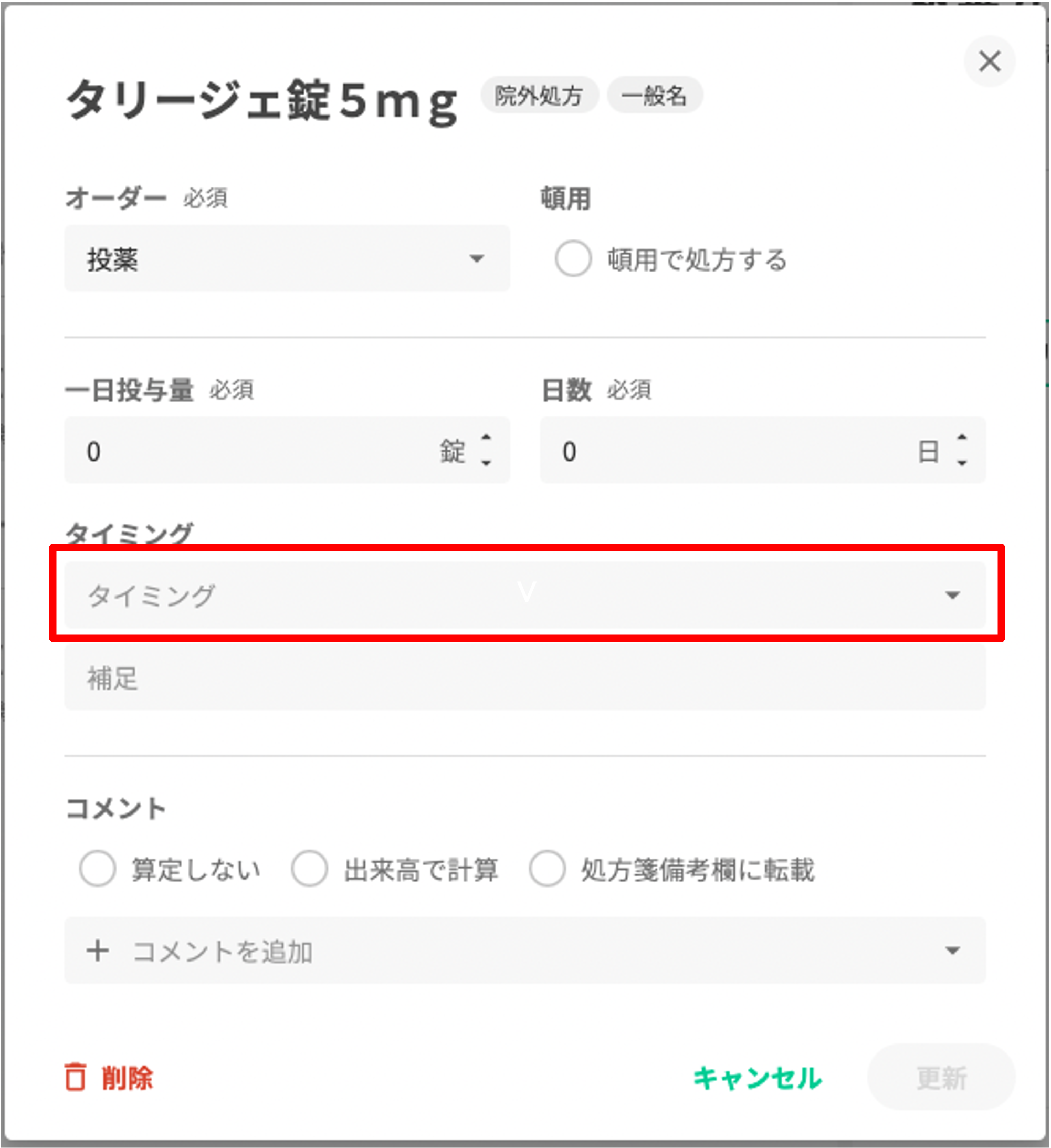Increase 日数 with the up arrow
The height and width of the screenshot is (1148, 1051).
962,437
